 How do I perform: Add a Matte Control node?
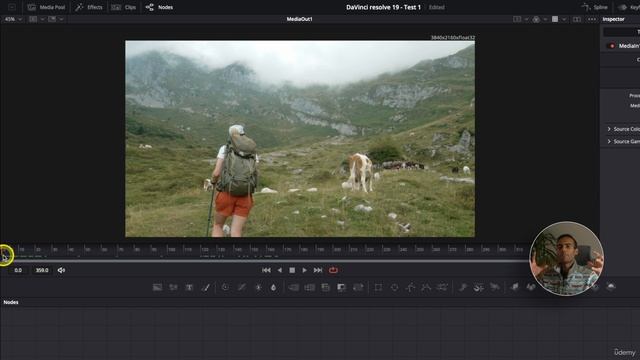click(x=326, y=287)
